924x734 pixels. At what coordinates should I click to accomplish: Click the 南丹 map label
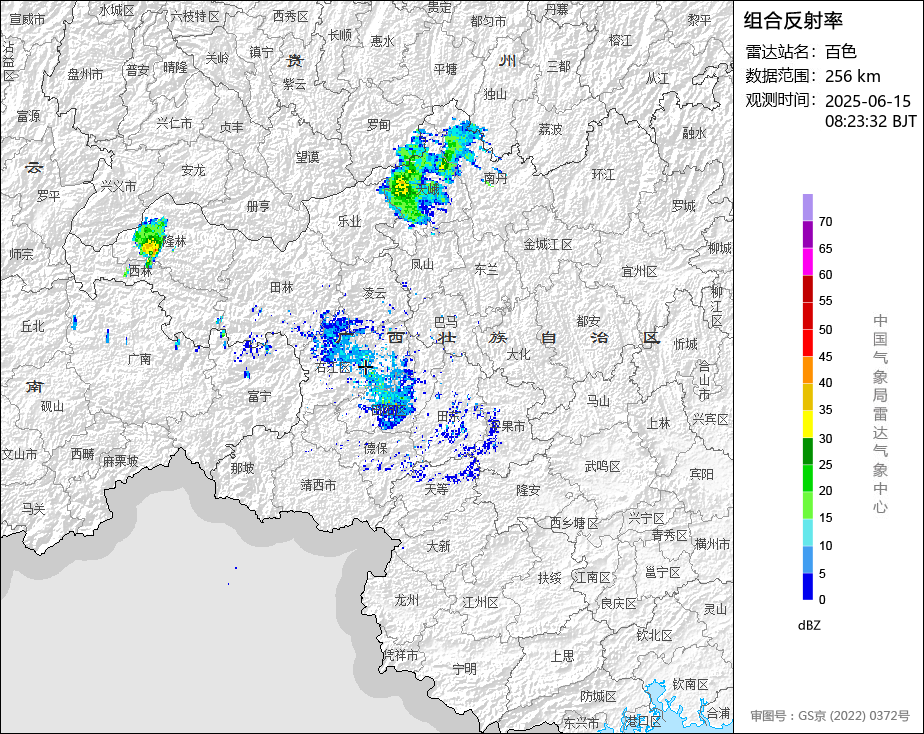click(x=495, y=178)
